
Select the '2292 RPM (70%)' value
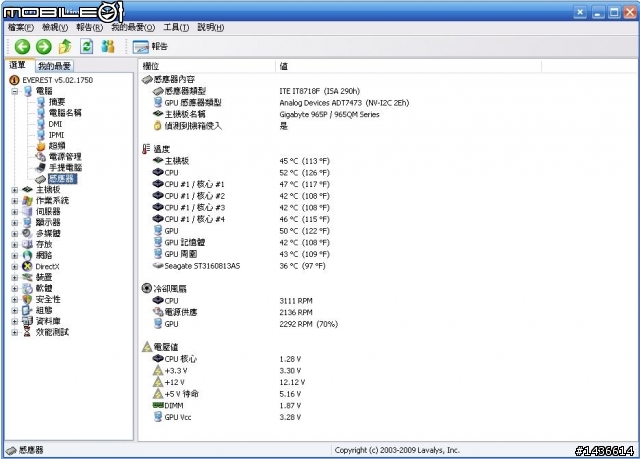coord(309,324)
